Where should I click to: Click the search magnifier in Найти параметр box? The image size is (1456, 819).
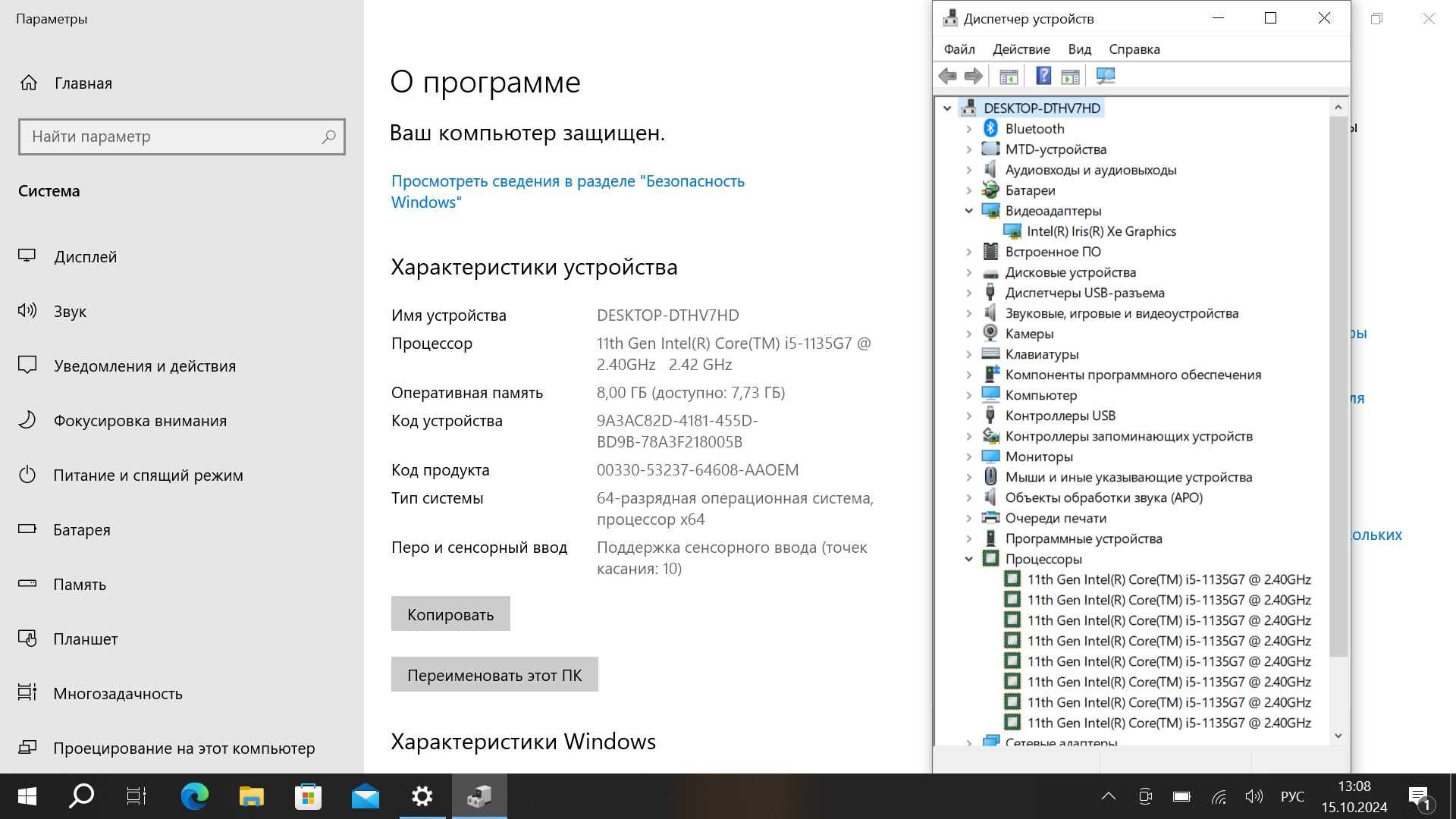328,137
